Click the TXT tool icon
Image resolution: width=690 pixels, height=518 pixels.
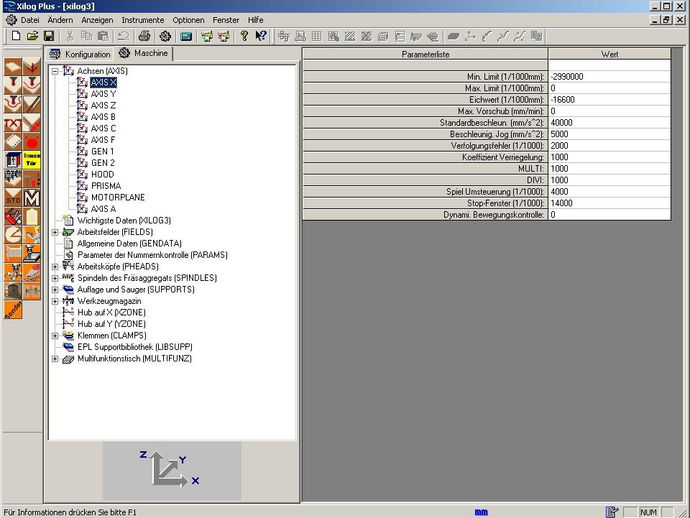(x=13, y=123)
